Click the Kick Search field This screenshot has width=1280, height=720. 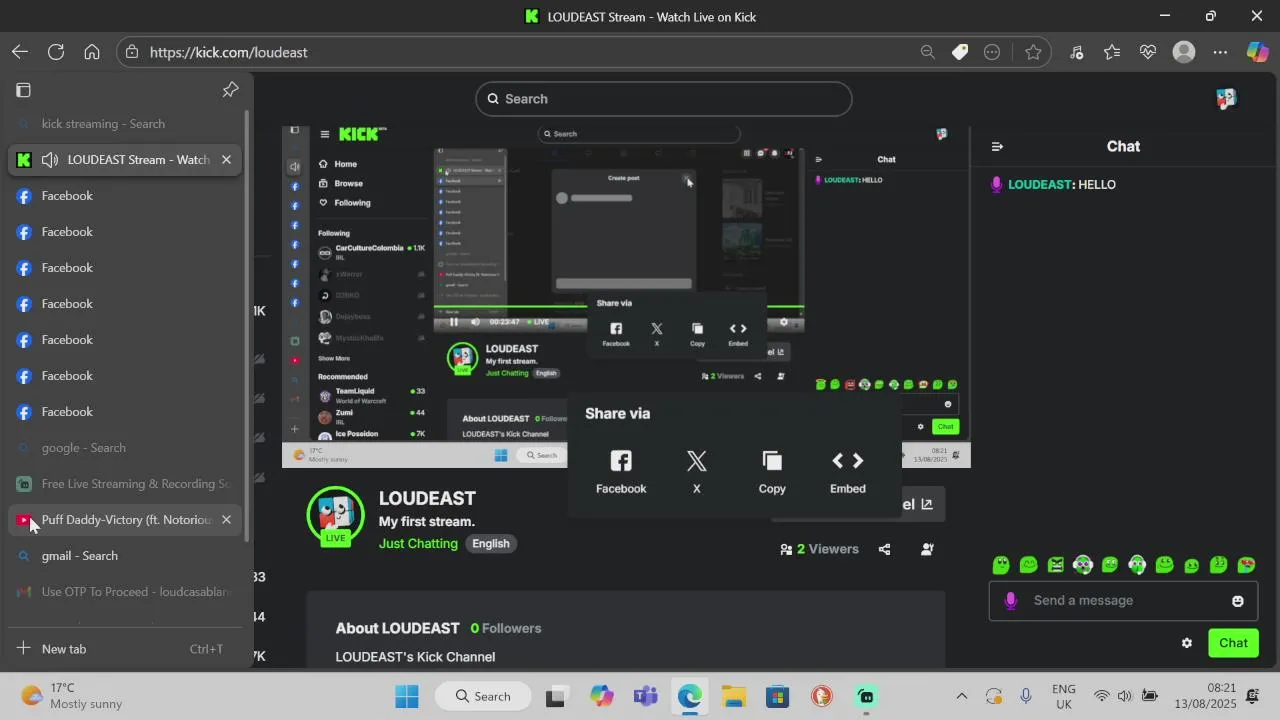click(x=664, y=99)
